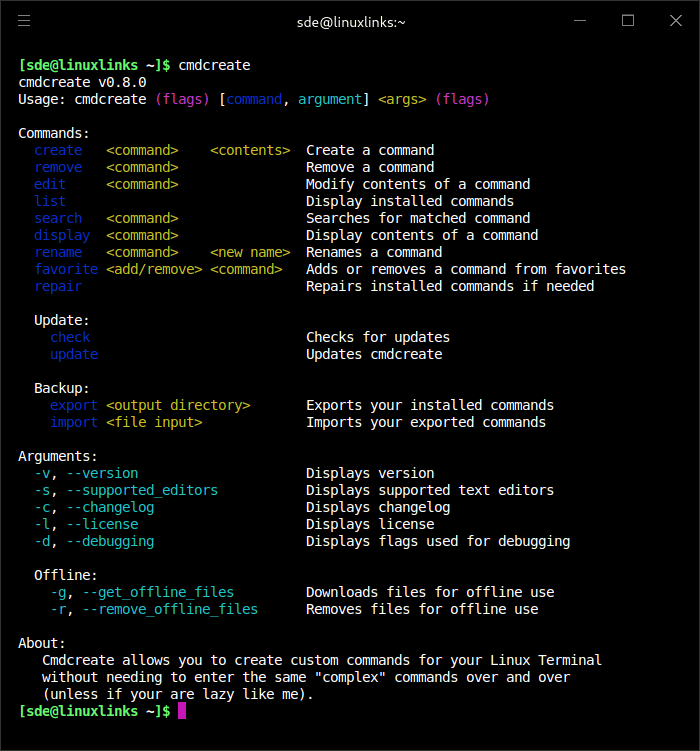Screen dimensions: 700x751
Task: Click the blue 'create' command text
Action: click(x=58, y=151)
